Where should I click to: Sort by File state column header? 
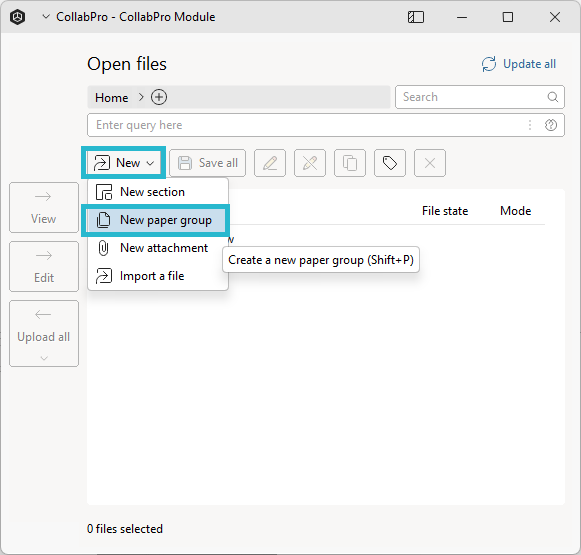(x=445, y=211)
